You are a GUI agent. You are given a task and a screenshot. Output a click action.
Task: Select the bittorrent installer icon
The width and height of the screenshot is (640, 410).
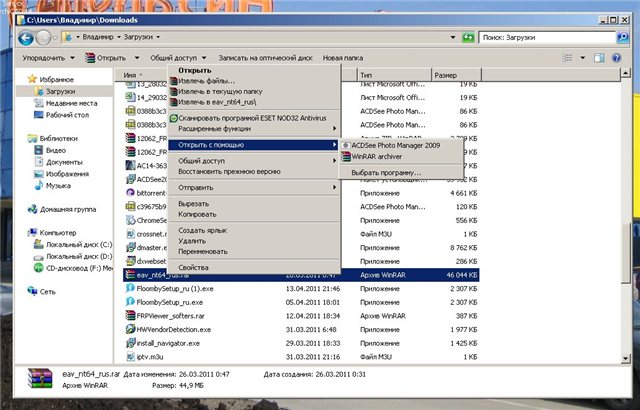point(130,193)
